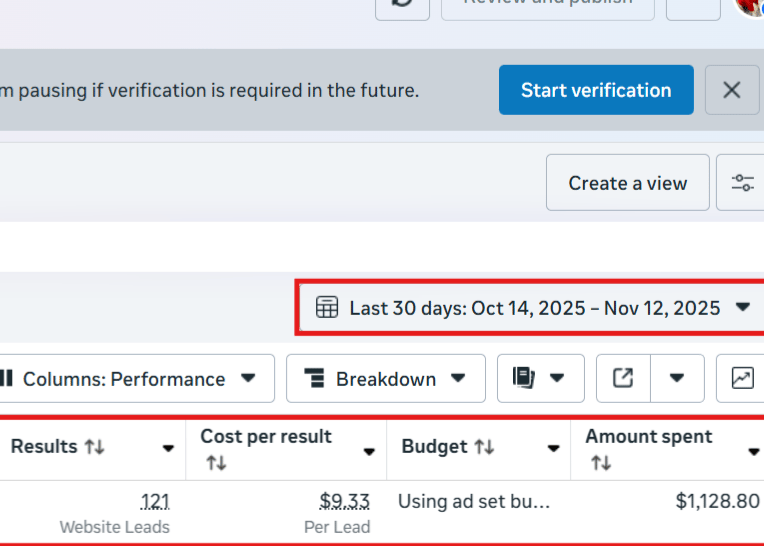
Task: Click the Create a view button
Action: point(627,183)
